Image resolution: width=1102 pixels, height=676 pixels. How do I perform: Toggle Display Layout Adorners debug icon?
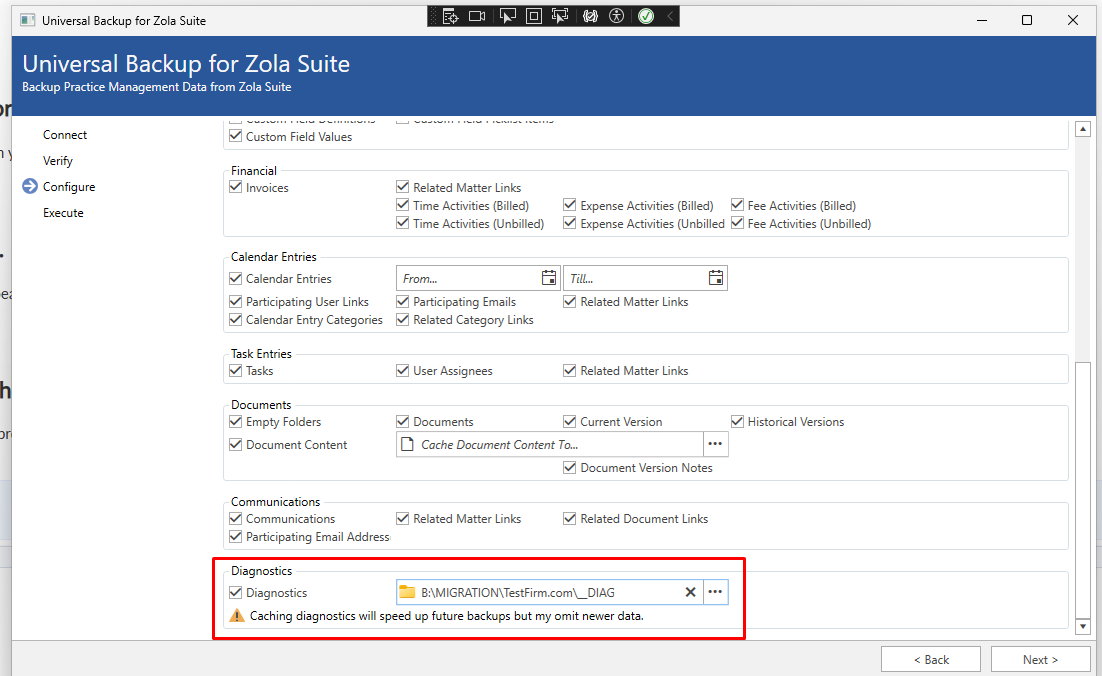(534, 16)
